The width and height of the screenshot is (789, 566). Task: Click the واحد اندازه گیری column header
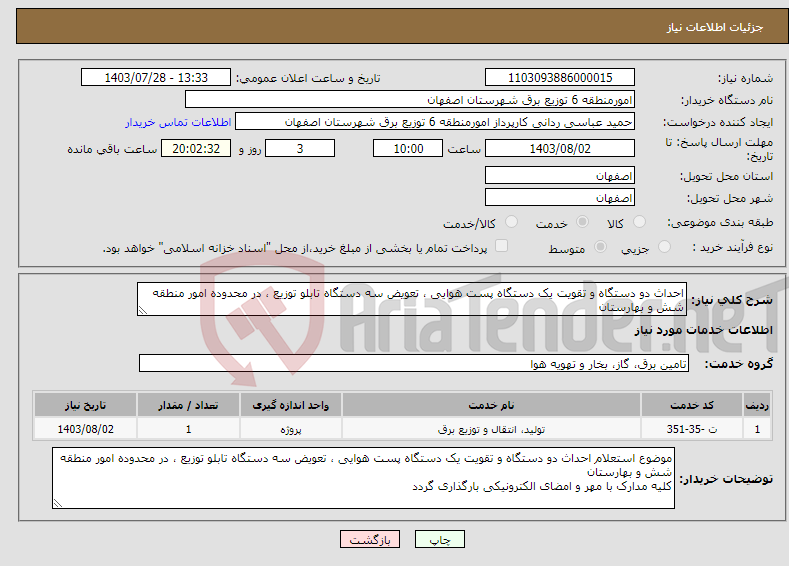coord(291,405)
